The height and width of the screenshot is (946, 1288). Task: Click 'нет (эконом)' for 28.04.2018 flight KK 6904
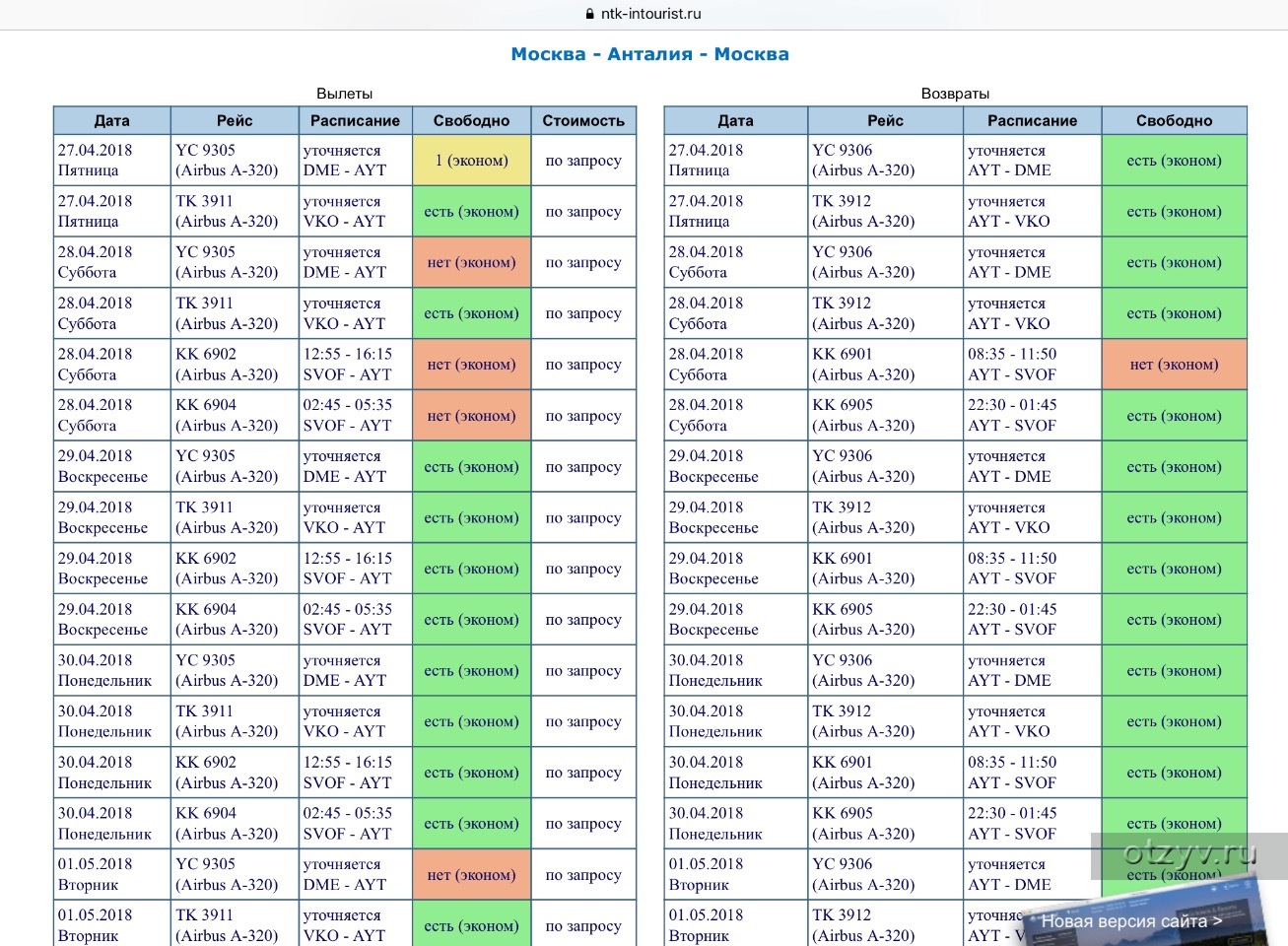click(471, 416)
